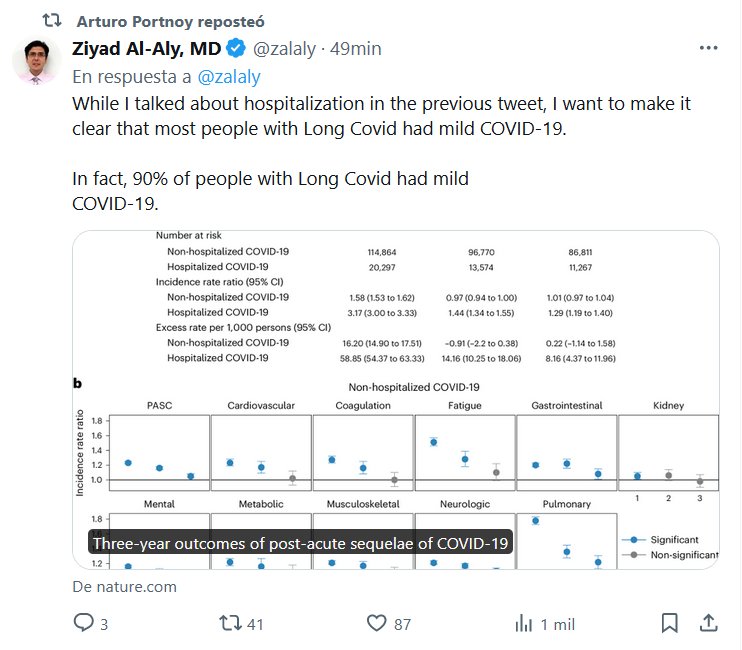Click the blue verified badge

(236, 48)
